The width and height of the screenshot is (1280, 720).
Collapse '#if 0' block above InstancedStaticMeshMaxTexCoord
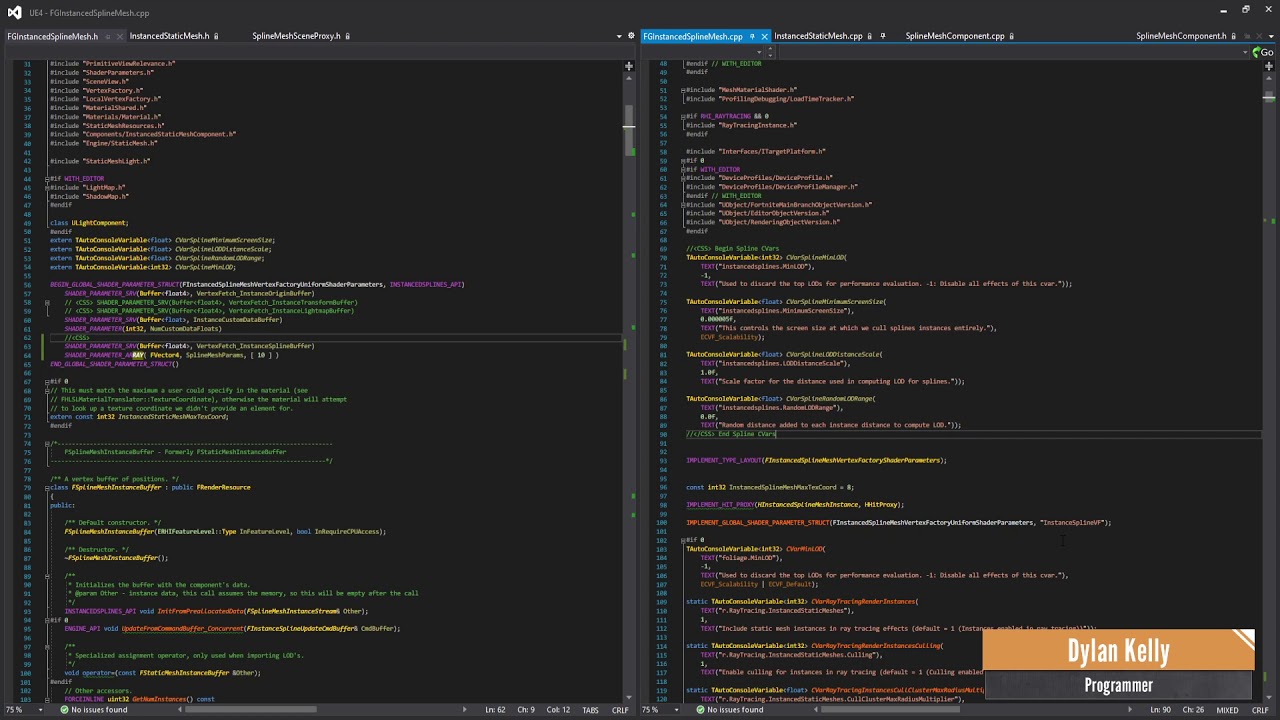click(x=47, y=381)
